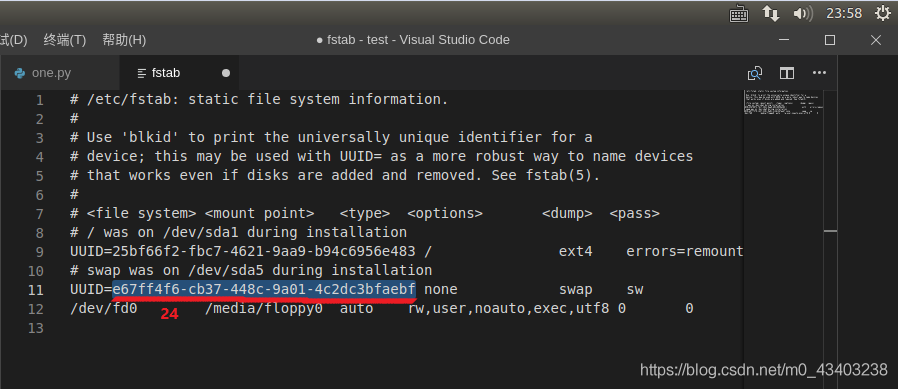The height and width of the screenshot is (389, 898).
Task: Click the fstab tab file icon
Action: point(141,73)
